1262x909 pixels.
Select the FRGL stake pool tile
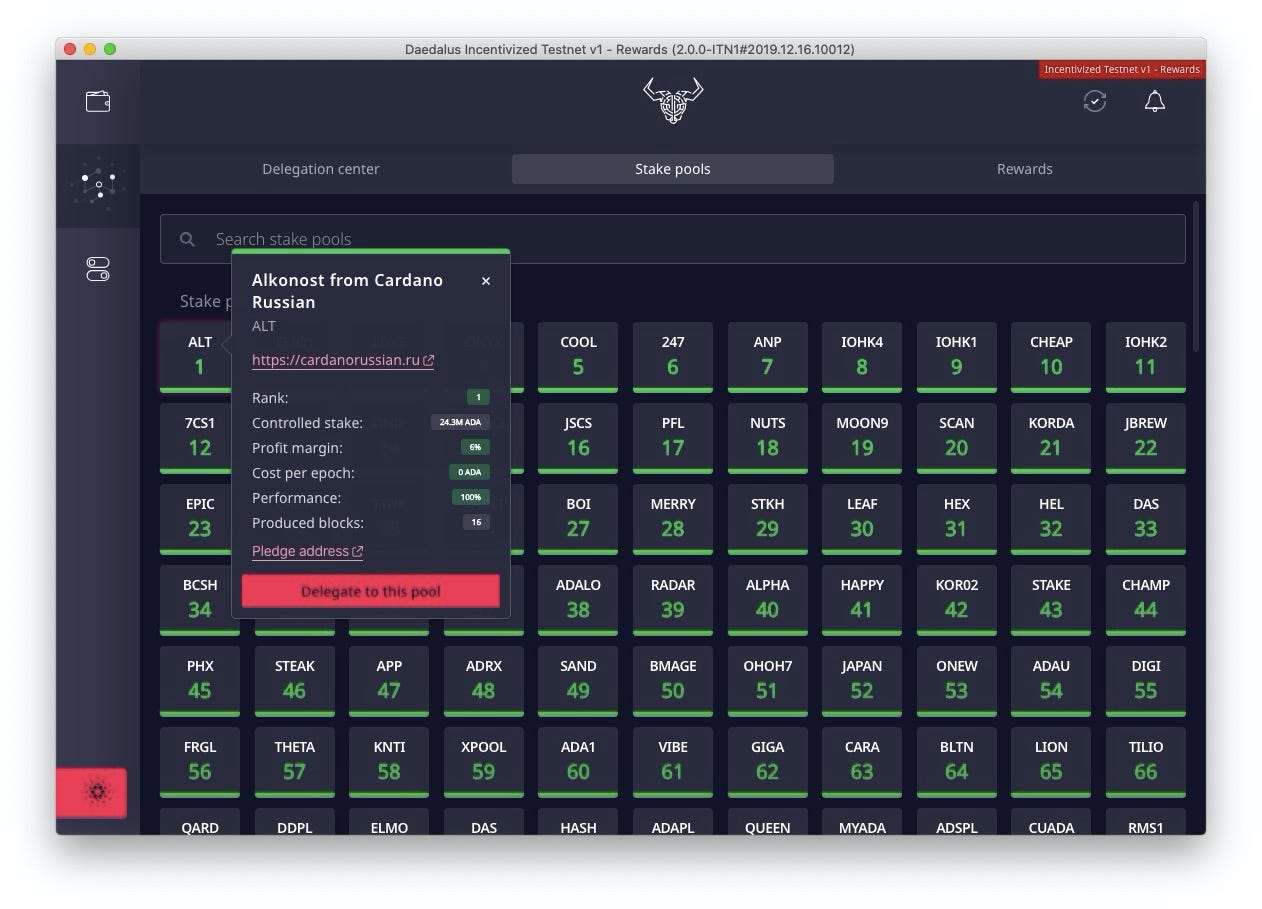200,762
